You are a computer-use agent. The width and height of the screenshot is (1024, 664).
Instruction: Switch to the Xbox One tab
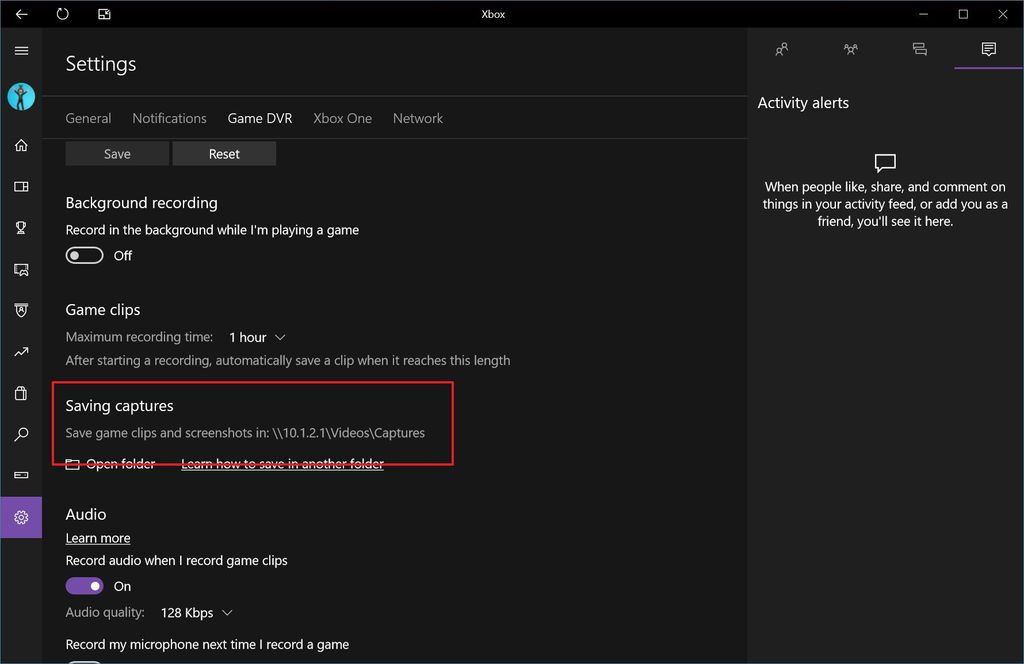(342, 118)
